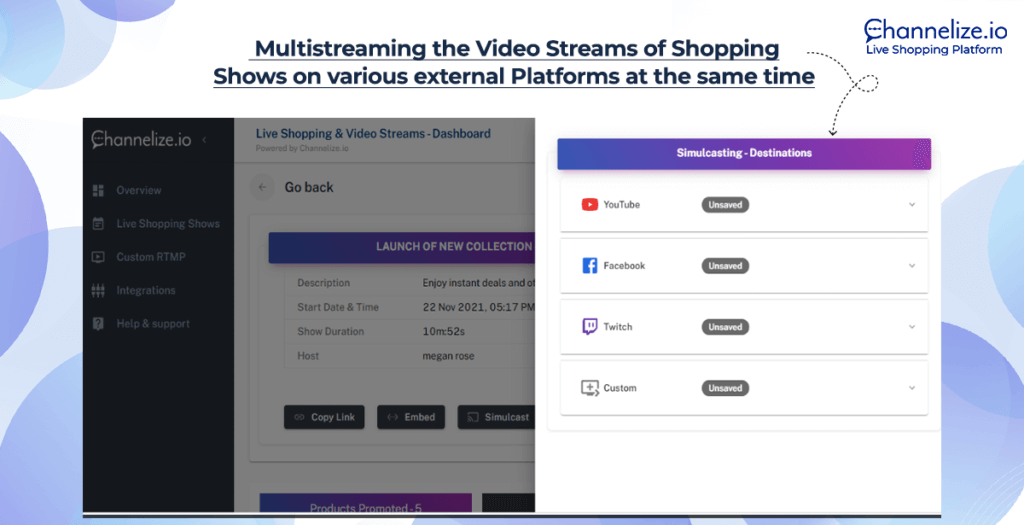Click the megan rose host name
The width and height of the screenshot is (1024, 525).
449,356
